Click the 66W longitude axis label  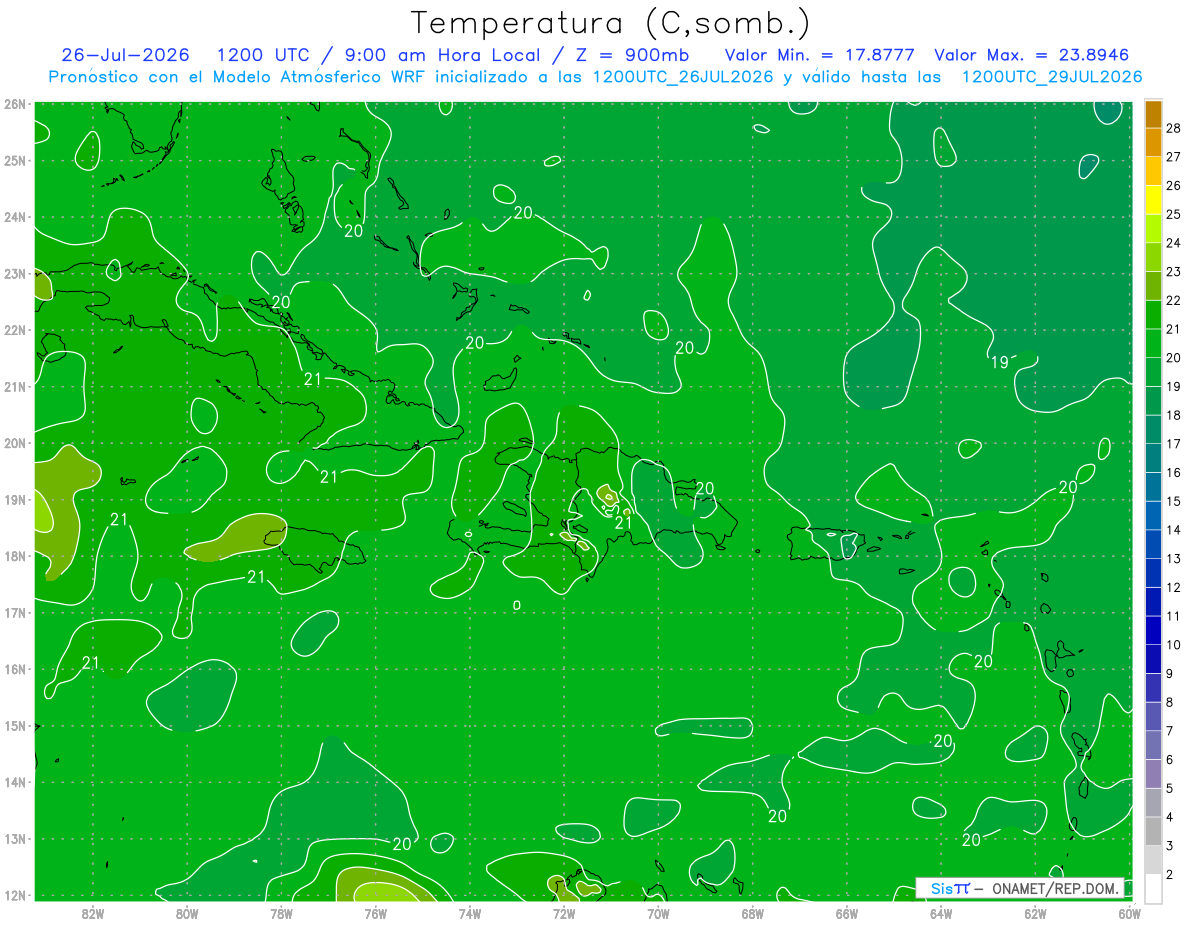pos(847,913)
